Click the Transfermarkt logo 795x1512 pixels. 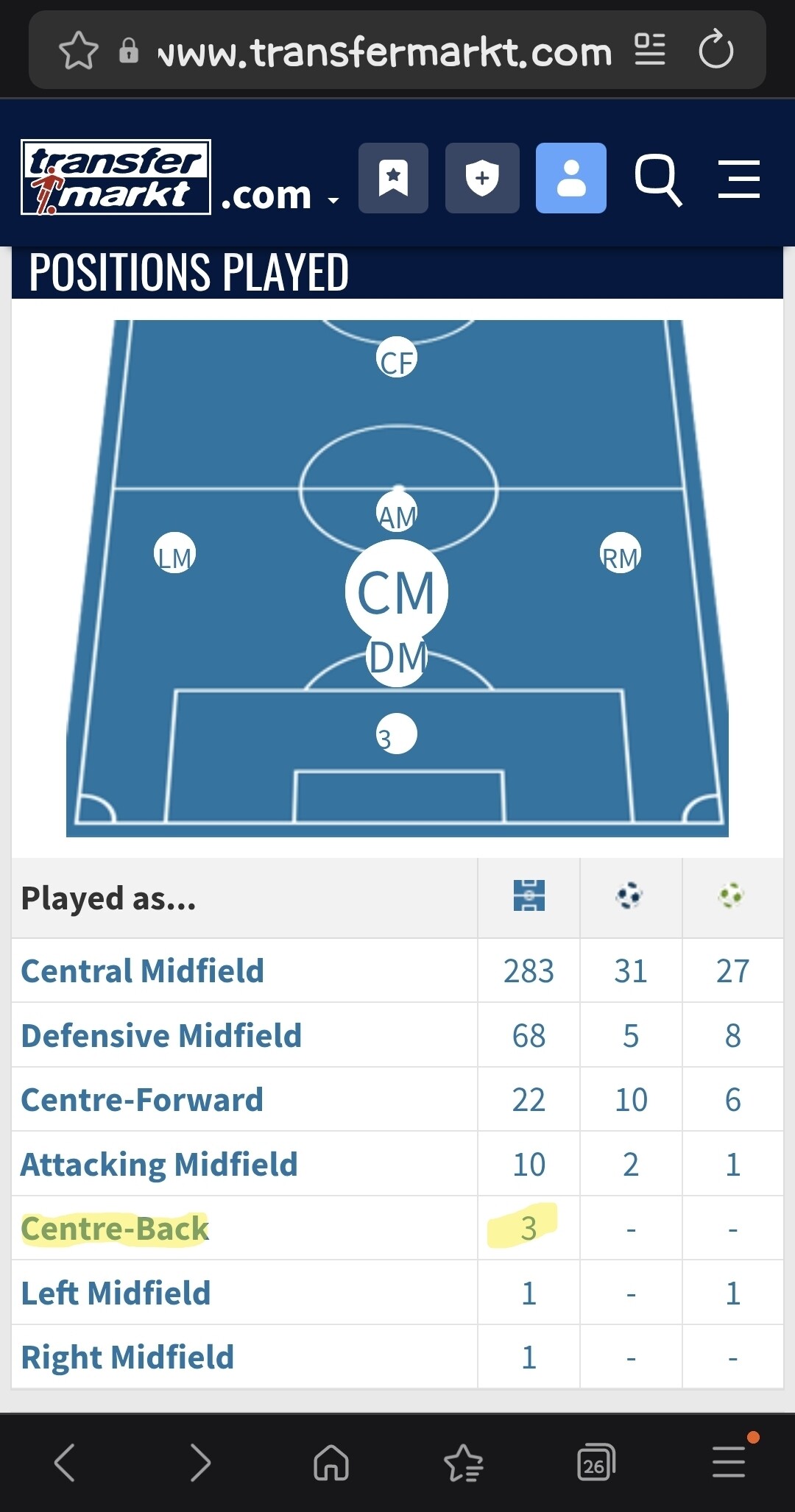pos(116,177)
